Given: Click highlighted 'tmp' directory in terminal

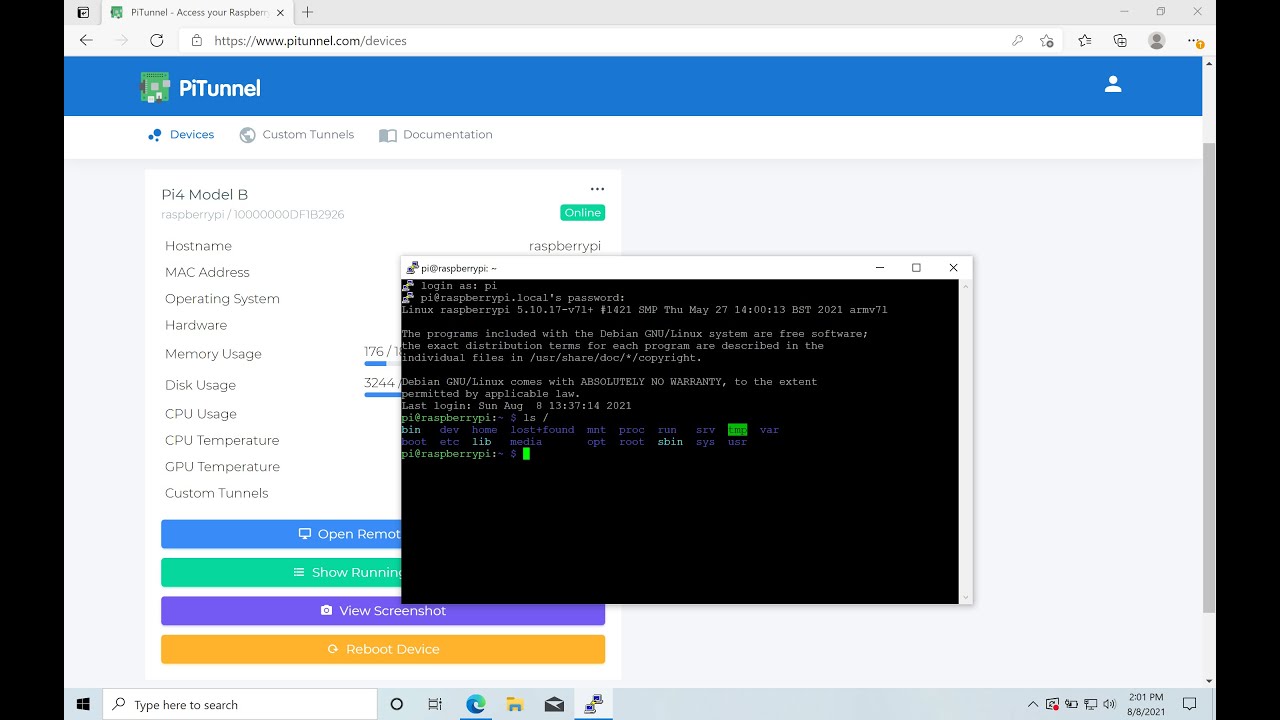Looking at the screenshot, I should click(737, 430).
